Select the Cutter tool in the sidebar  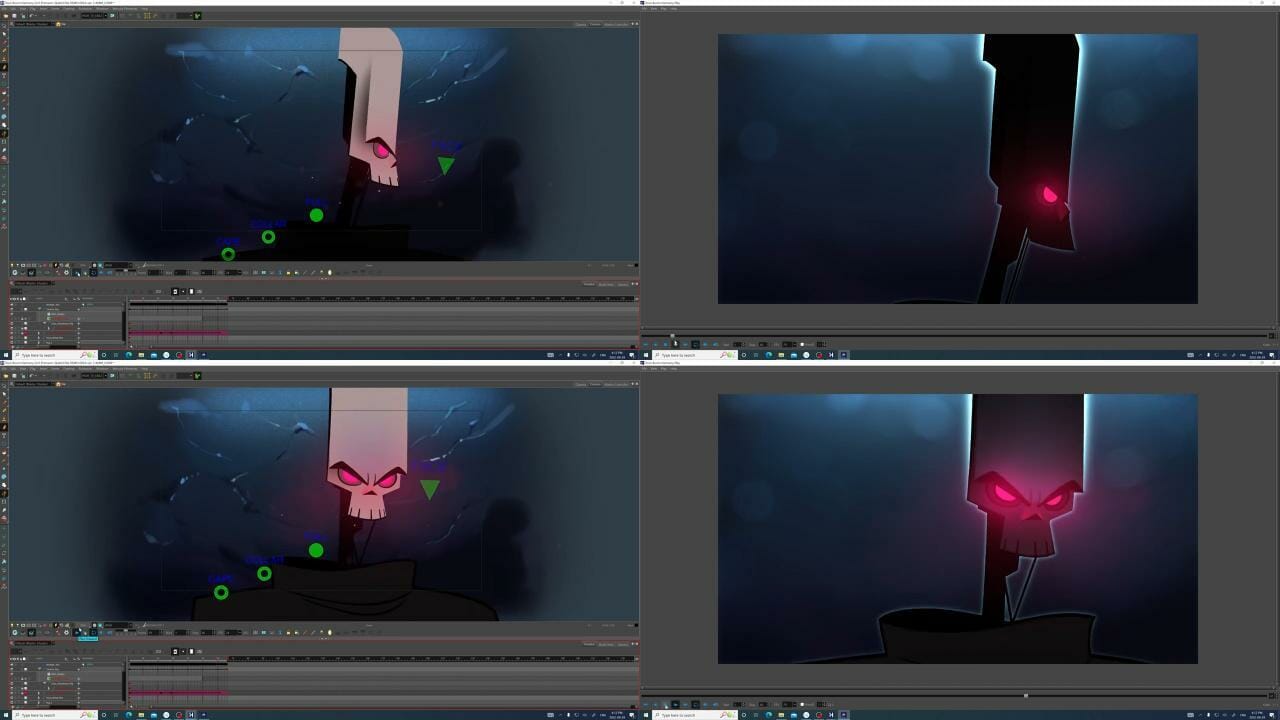pos(6,44)
